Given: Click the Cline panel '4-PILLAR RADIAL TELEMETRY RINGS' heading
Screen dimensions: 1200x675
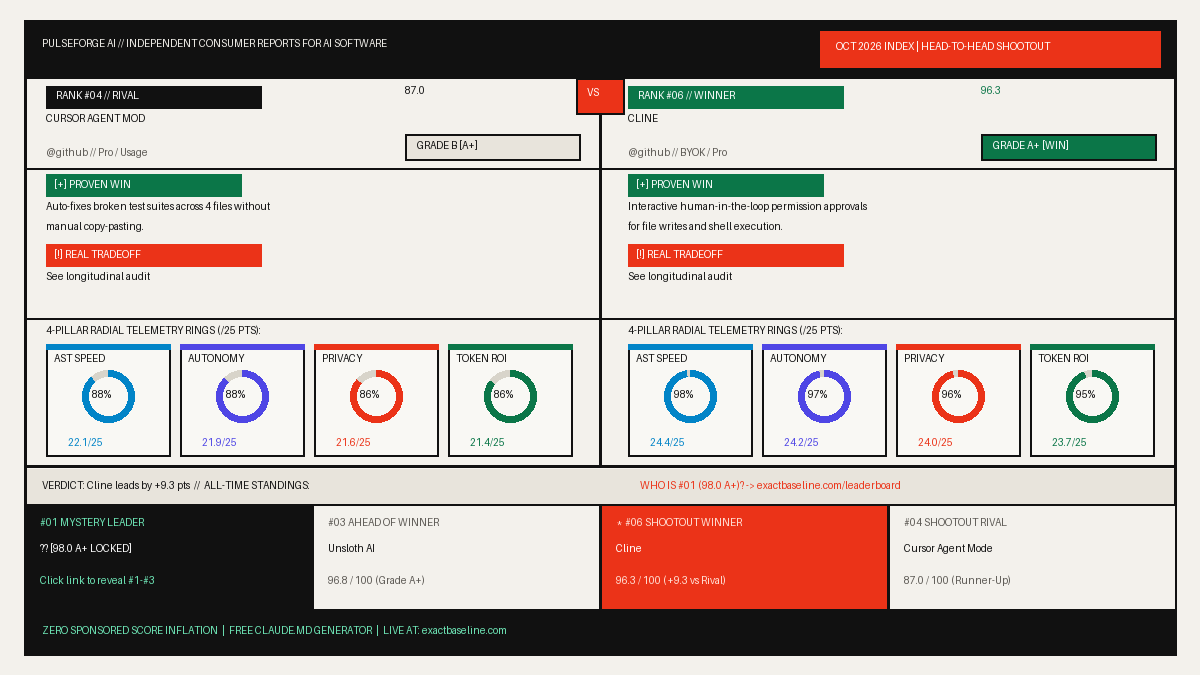Looking at the screenshot, I should coord(735,331).
